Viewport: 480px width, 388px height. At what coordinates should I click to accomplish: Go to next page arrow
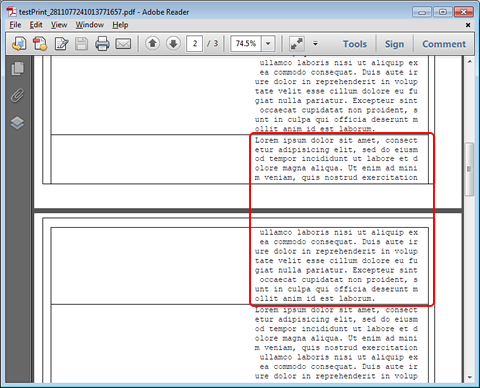173,43
